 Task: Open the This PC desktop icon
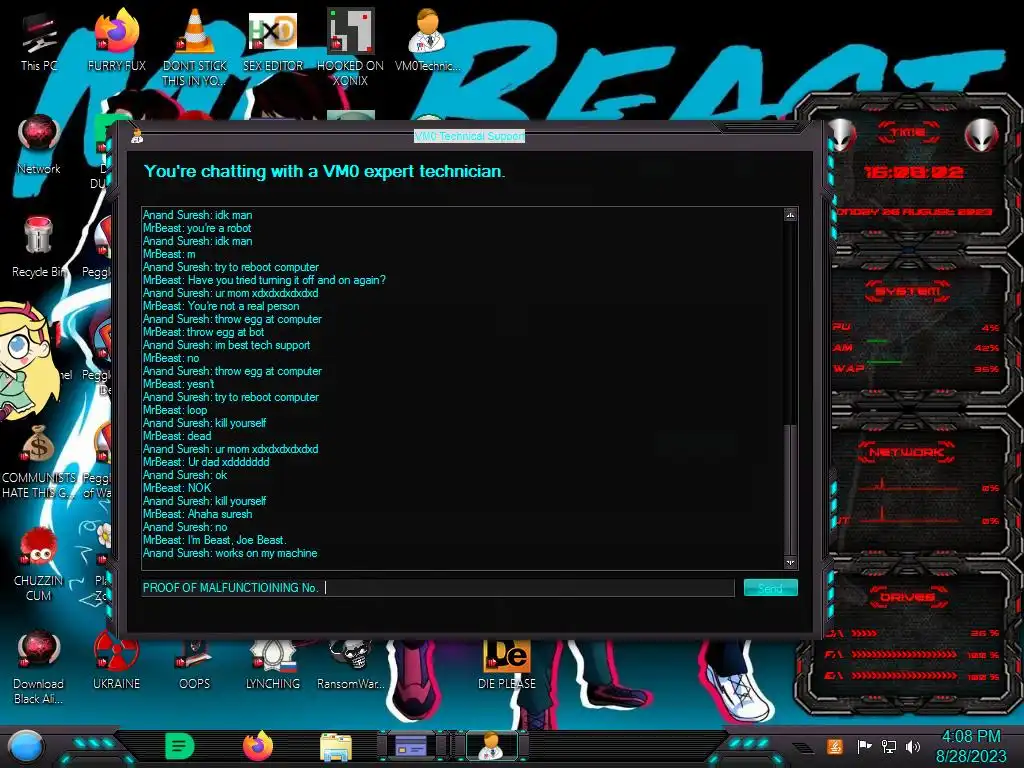click(x=39, y=41)
